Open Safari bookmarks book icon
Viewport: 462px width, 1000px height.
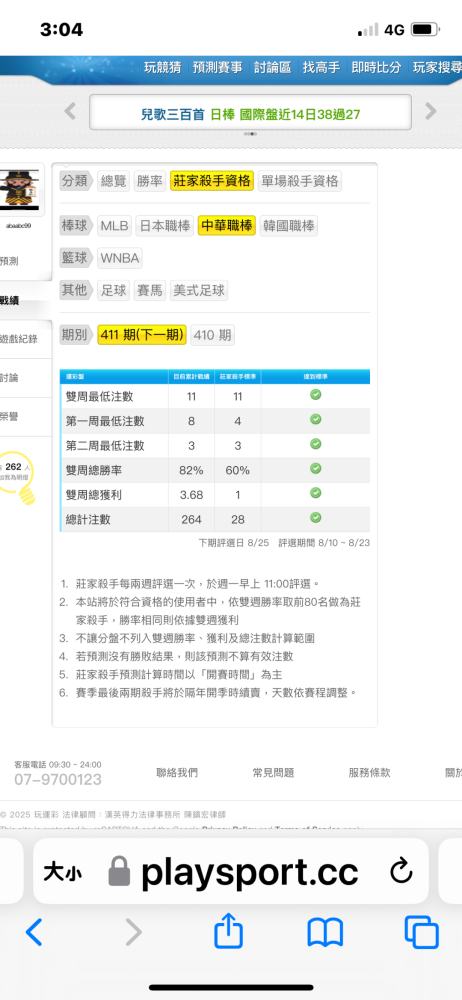[325, 932]
